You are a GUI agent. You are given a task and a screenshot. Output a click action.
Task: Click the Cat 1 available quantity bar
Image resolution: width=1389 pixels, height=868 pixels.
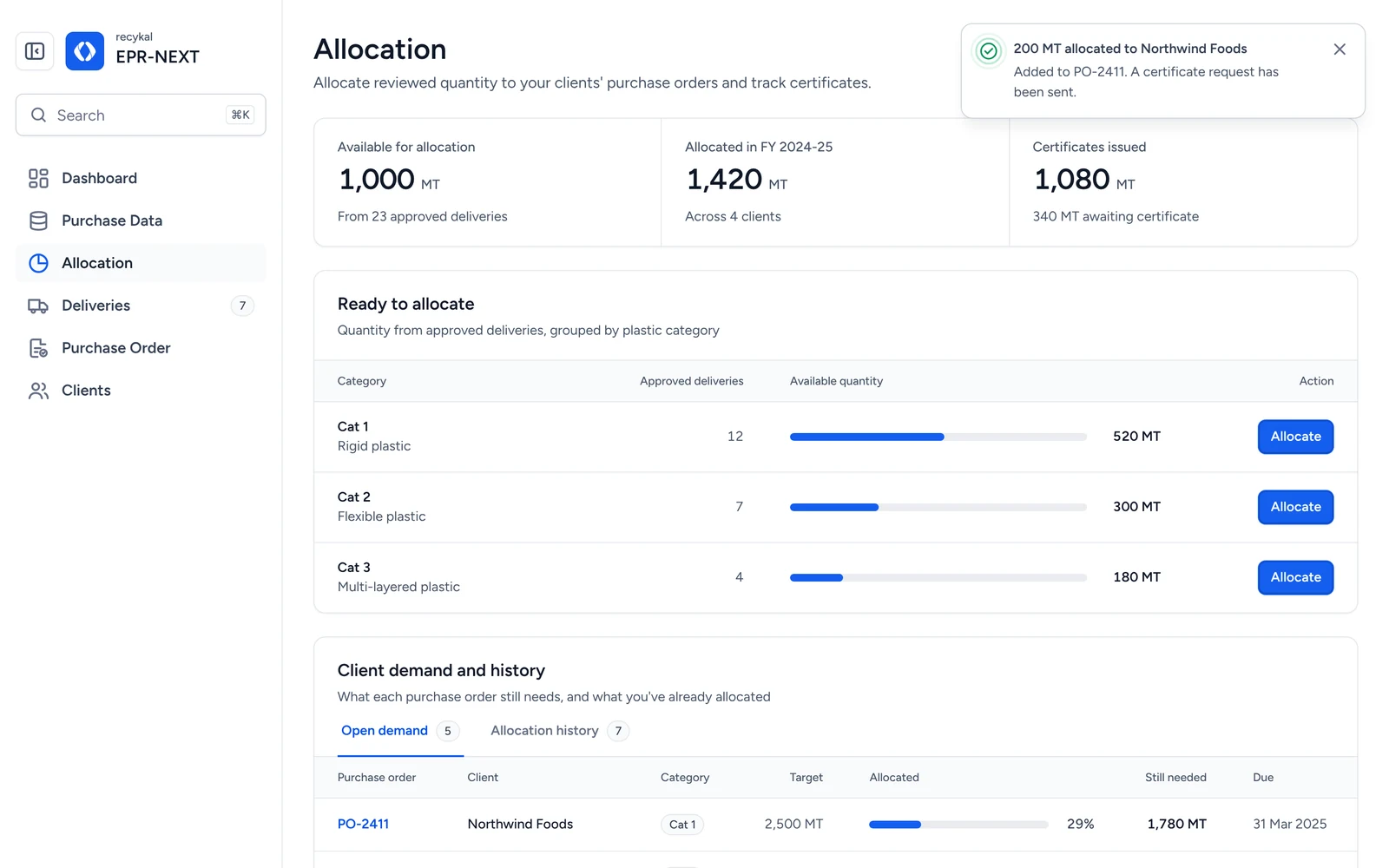click(x=938, y=437)
